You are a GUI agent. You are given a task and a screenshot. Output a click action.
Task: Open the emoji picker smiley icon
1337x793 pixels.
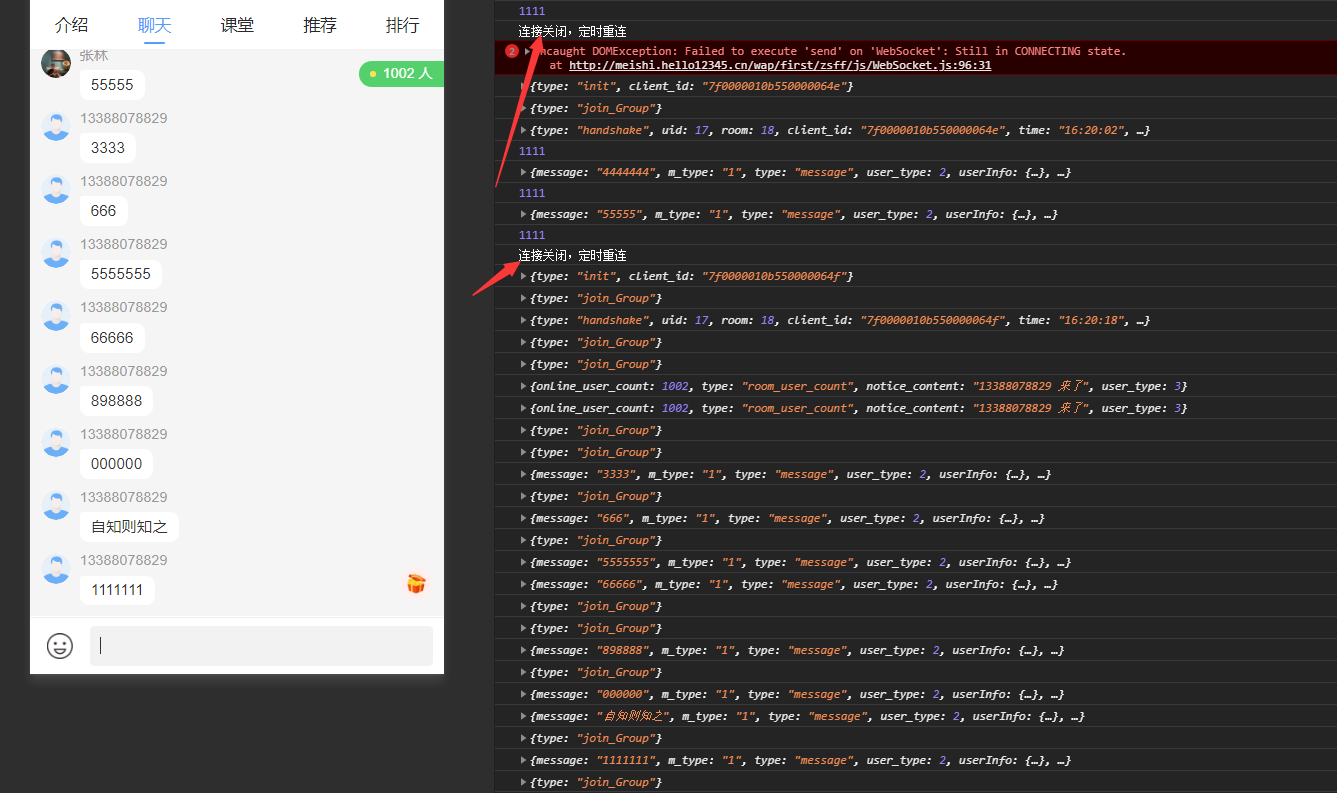[60, 646]
